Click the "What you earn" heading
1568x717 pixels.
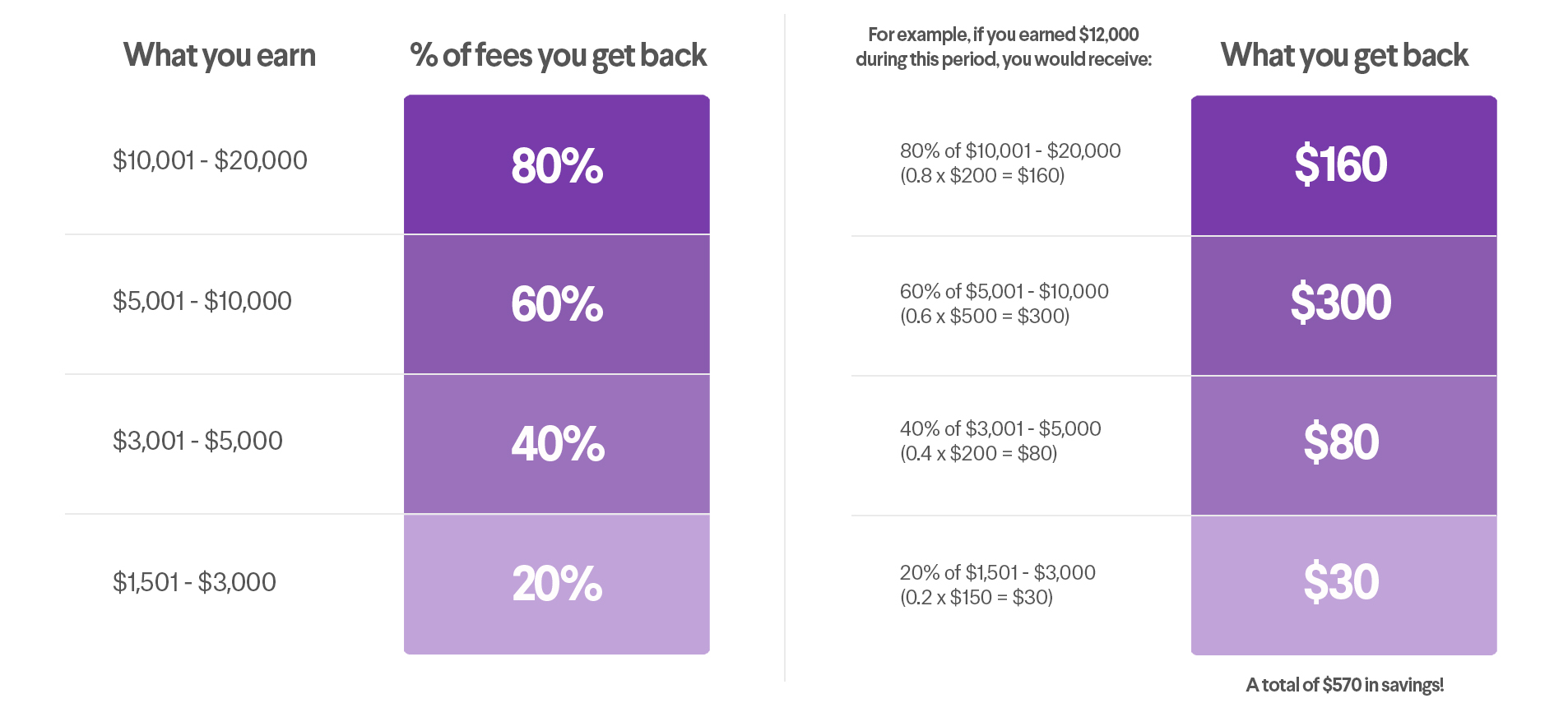pyautogui.click(x=220, y=56)
